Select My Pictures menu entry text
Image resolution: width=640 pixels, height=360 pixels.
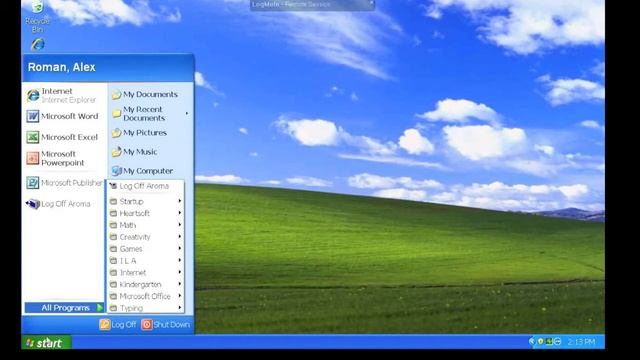145,133
